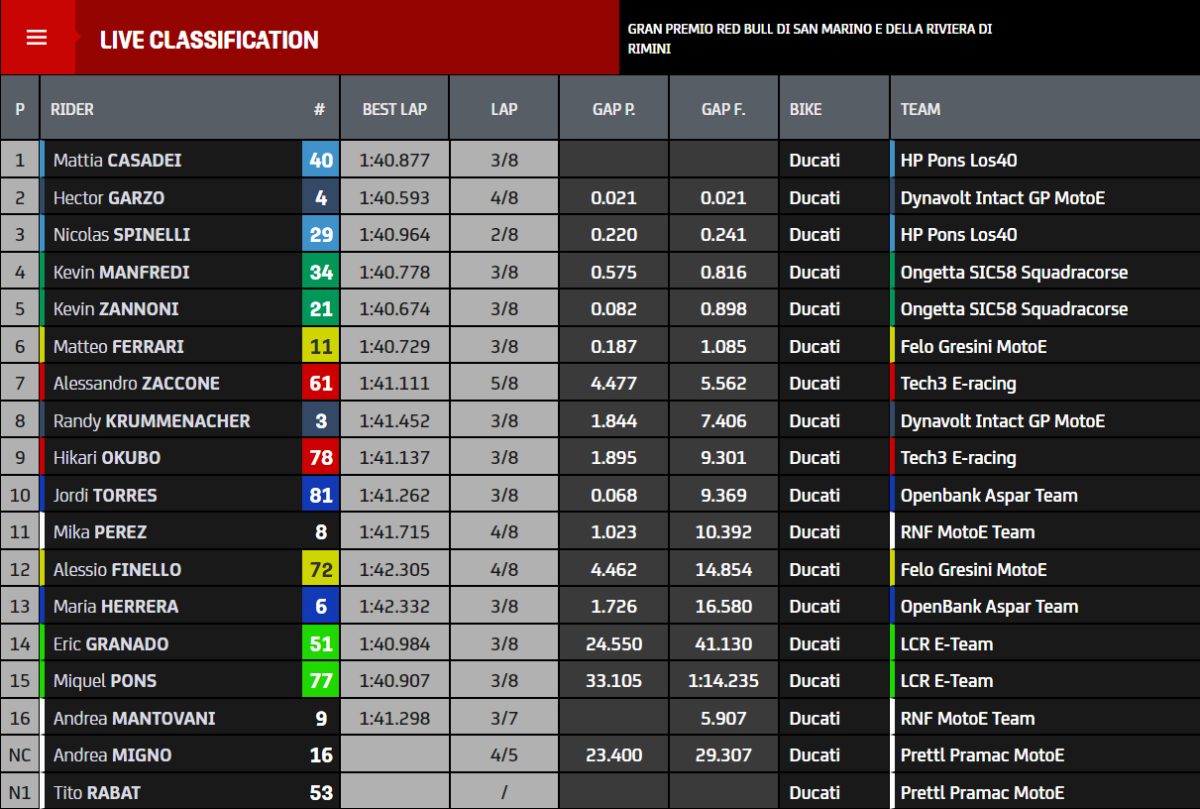Open the hamburger menu

[x=37, y=38]
